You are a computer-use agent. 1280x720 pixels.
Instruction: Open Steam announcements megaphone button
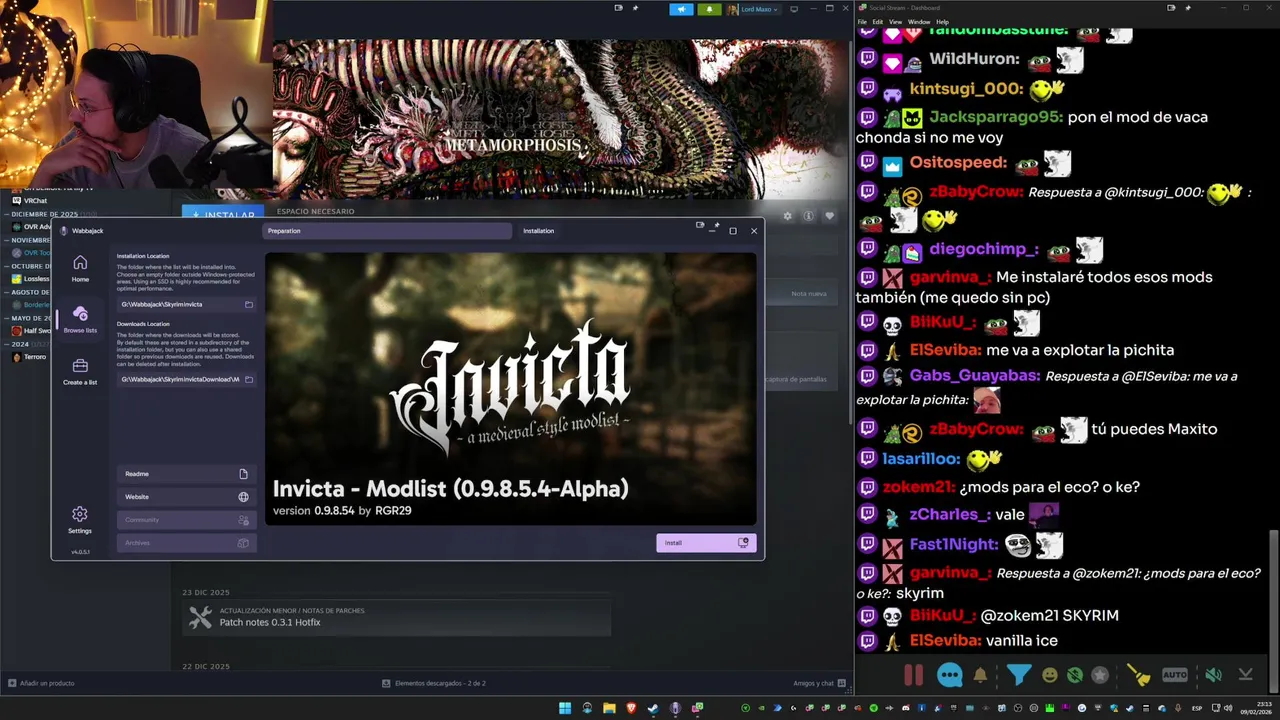[x=682, y=9]
